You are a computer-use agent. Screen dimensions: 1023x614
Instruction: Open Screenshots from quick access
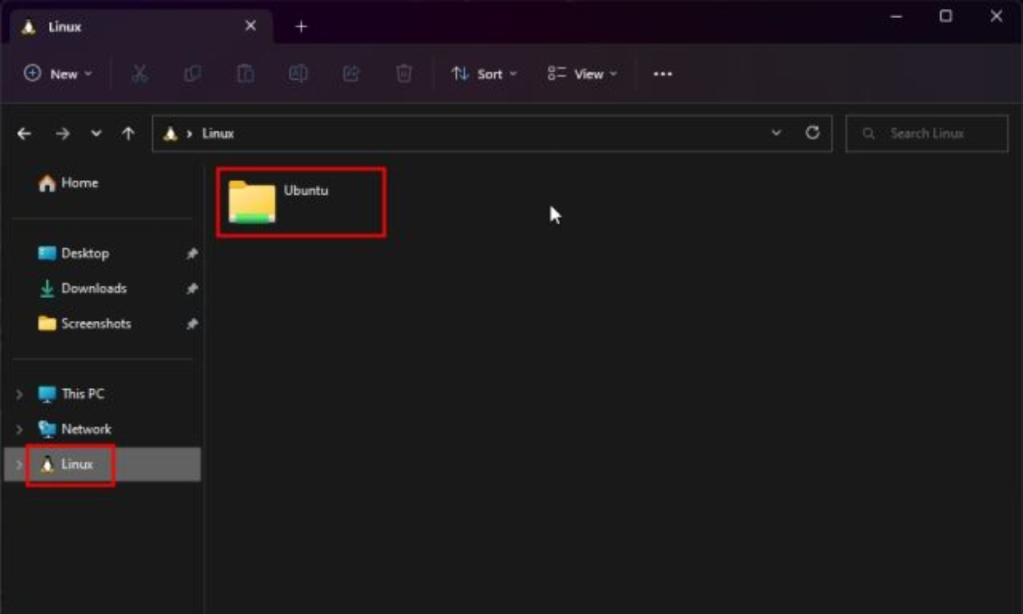[84, 324]
